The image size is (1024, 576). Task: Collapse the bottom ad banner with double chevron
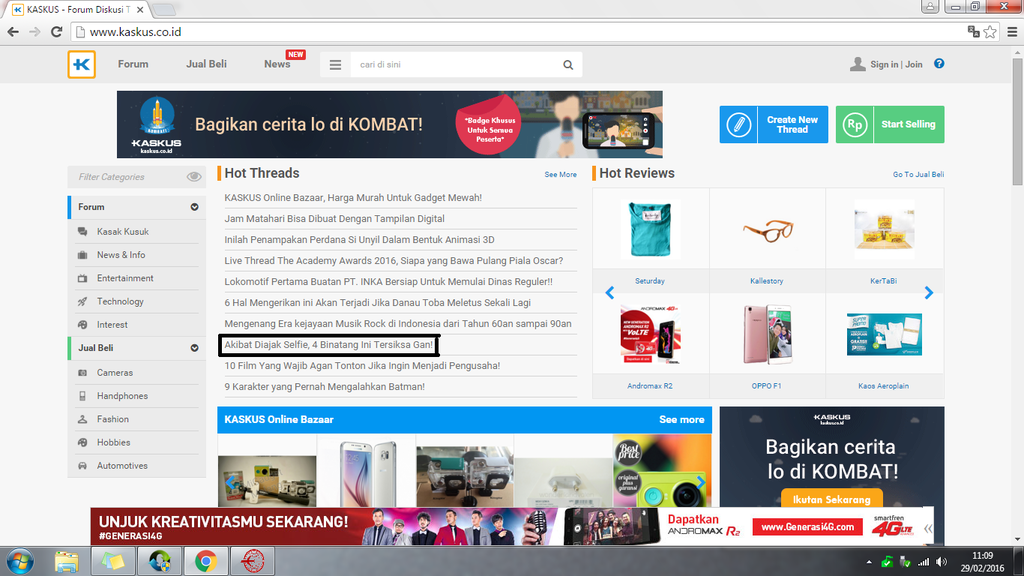coord(928,528)
